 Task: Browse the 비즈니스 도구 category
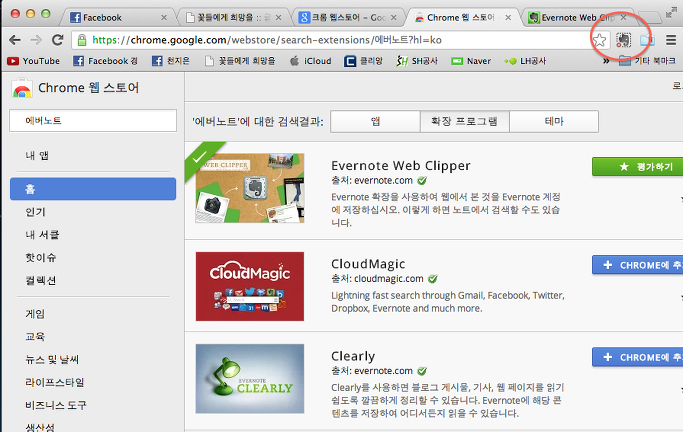tap(56, 405)
